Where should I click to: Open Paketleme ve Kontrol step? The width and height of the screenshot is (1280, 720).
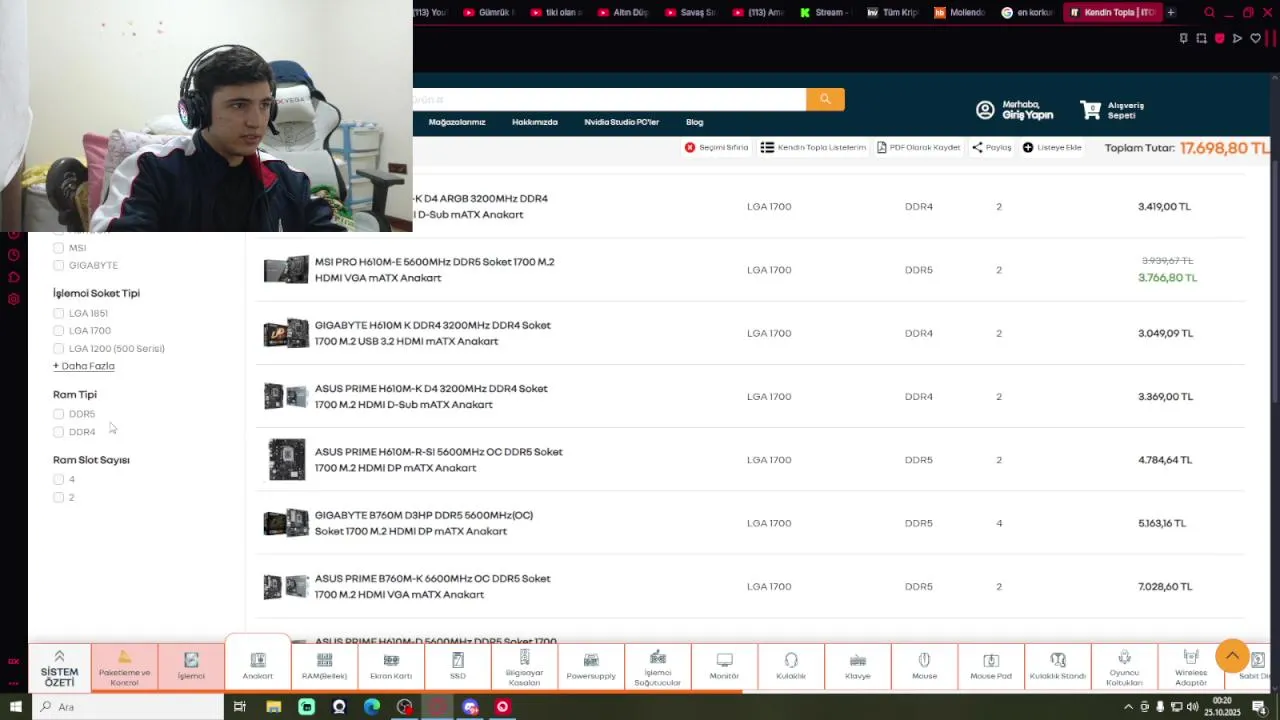click(x=124, y=667)
